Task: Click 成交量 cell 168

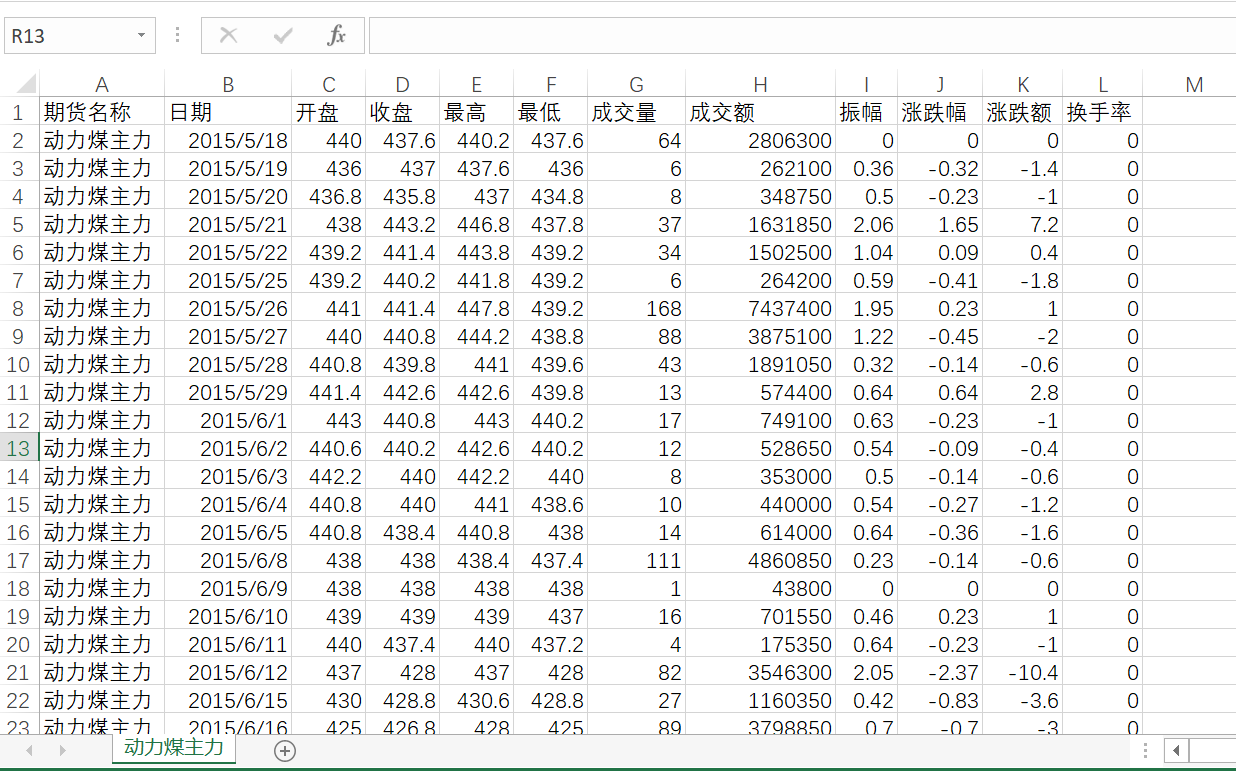Action: point(637,308)
